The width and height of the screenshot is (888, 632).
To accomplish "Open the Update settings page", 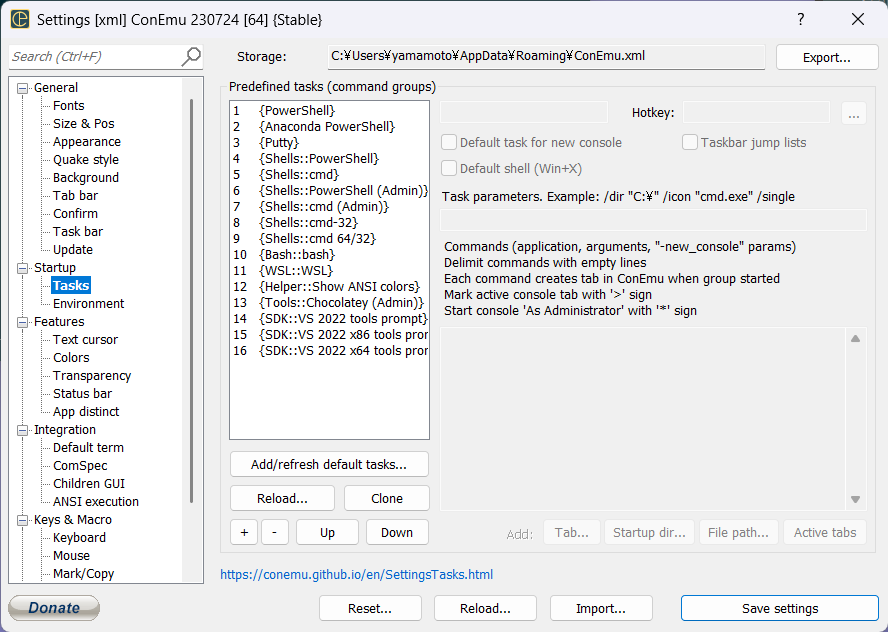I will 73,250.
